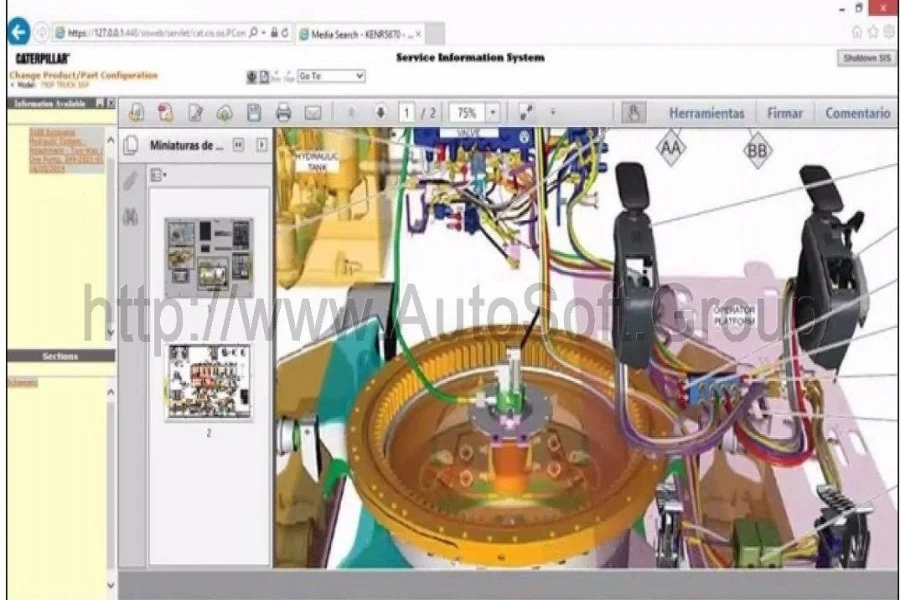Save the document using the floppy disk icon

[x=254, y=113]
